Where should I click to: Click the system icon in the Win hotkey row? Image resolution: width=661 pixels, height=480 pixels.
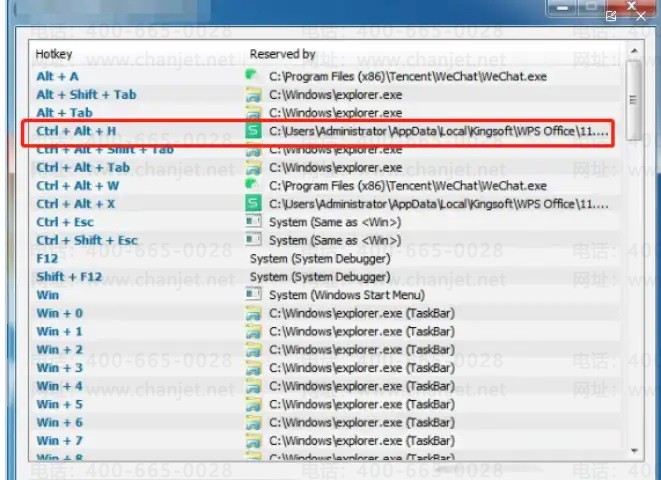click(253, 294)
